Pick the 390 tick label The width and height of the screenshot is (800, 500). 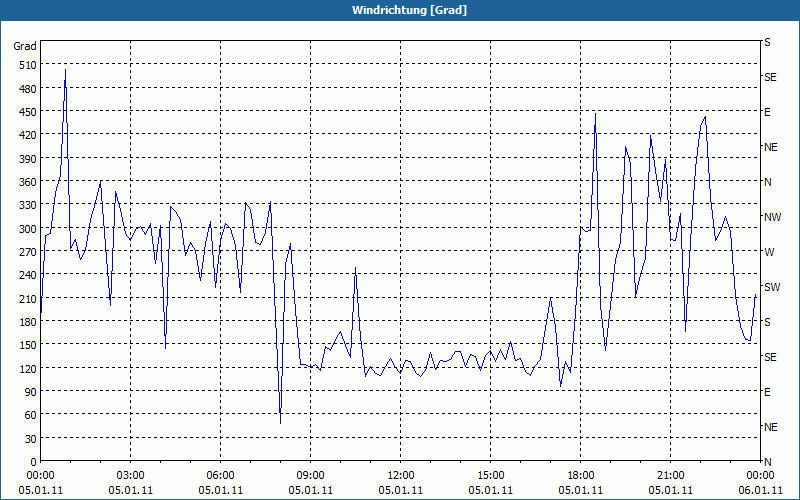tap(28, 159)
